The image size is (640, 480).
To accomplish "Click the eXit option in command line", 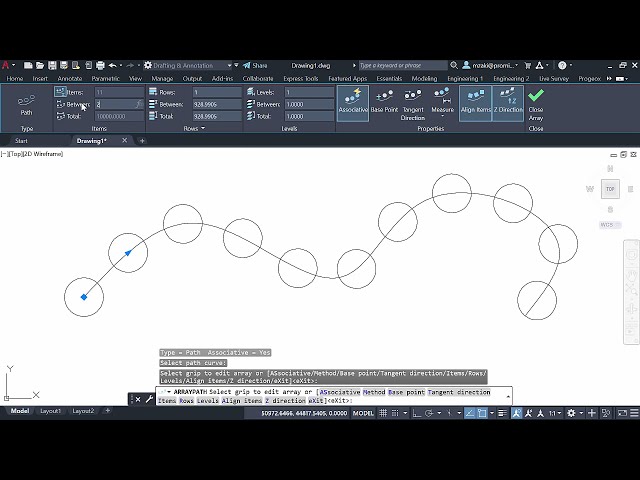I will (316, 401).
